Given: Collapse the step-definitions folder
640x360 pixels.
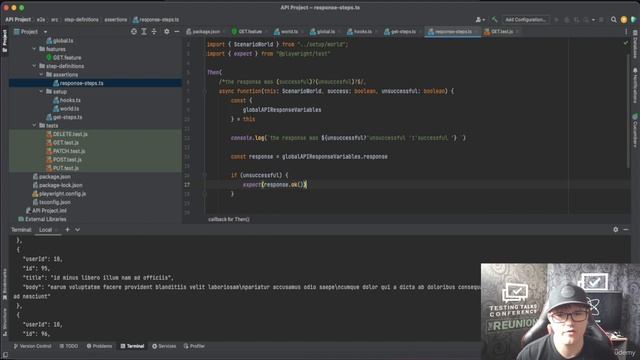Looking at the screenshot, I should pos(34,66).
